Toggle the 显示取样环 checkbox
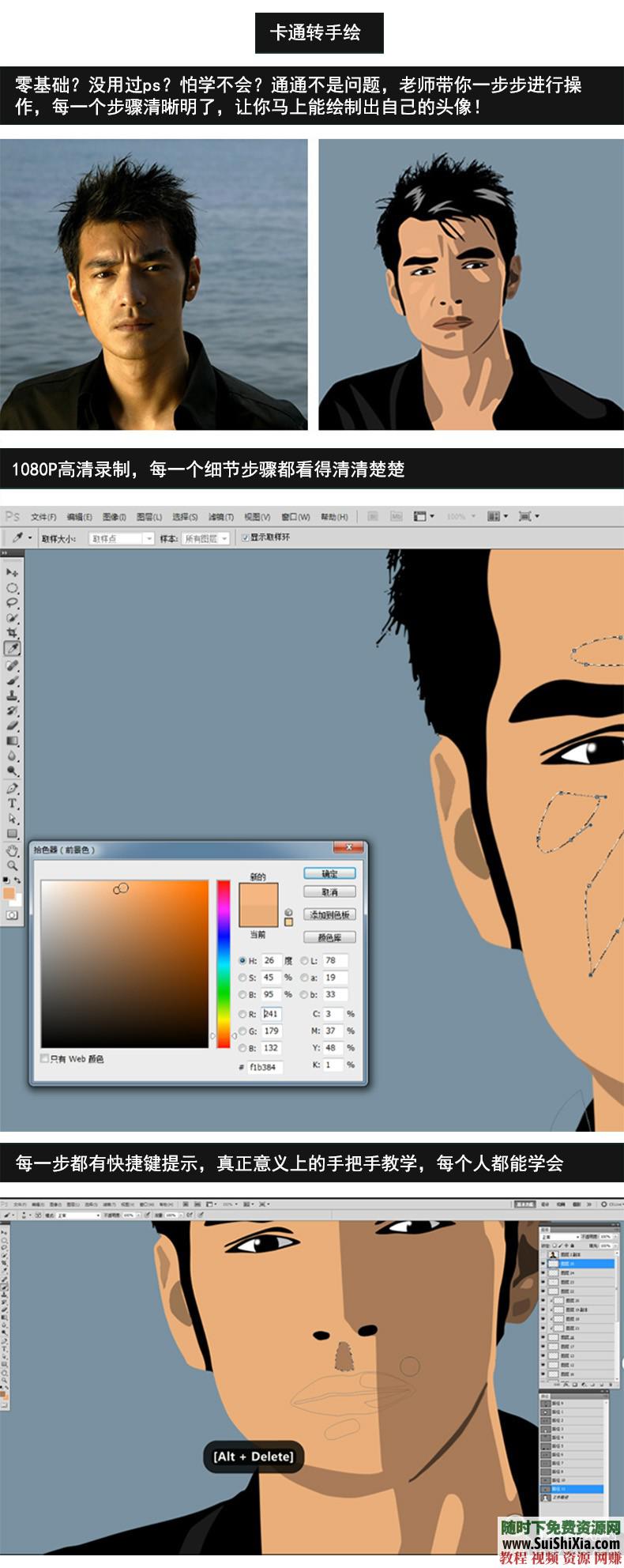This screenshot has width=624, height=1568. pos(245,537)
